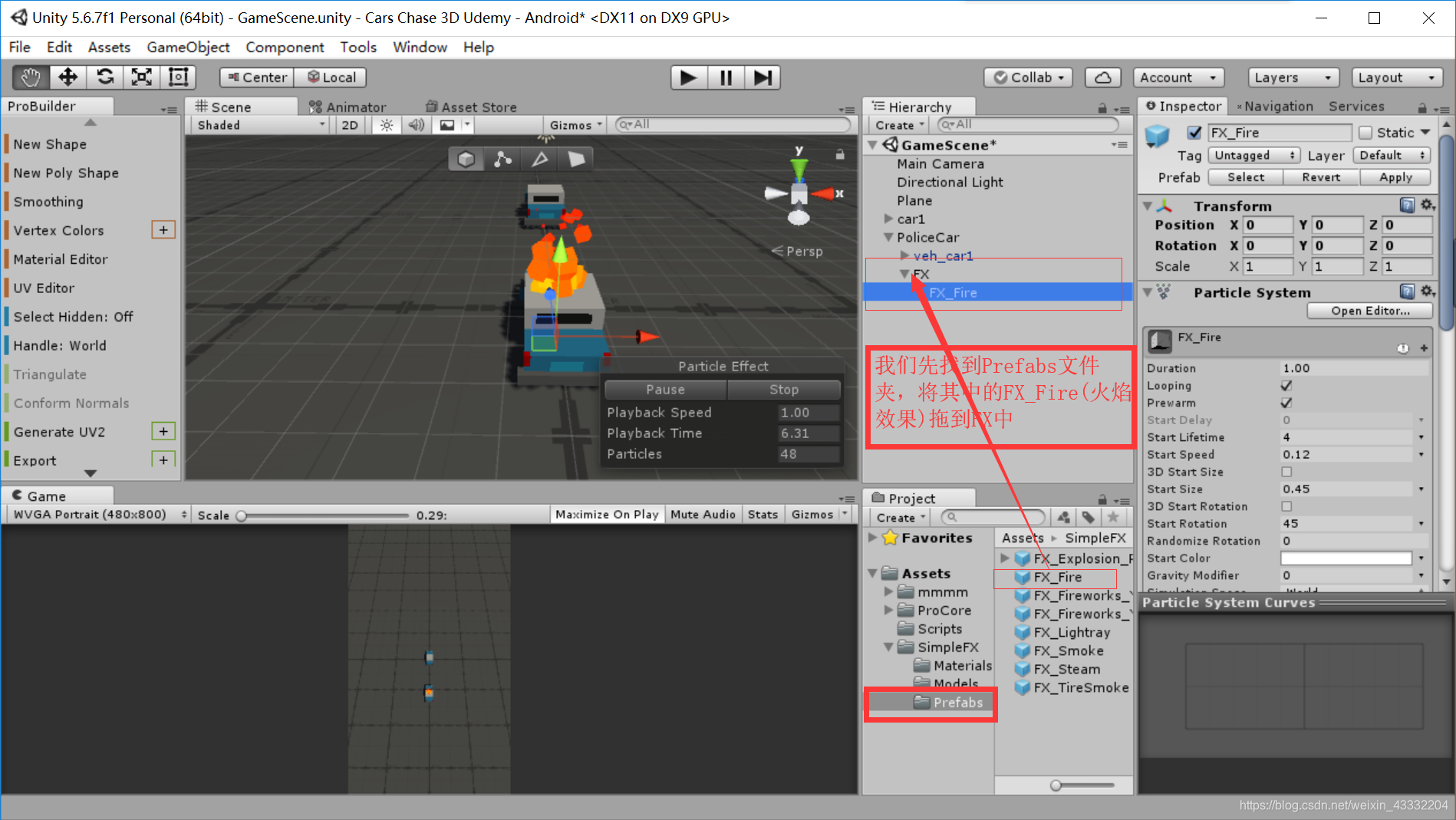
Task: Toggle Stats overlay in Game view
Action: point(763,514)
